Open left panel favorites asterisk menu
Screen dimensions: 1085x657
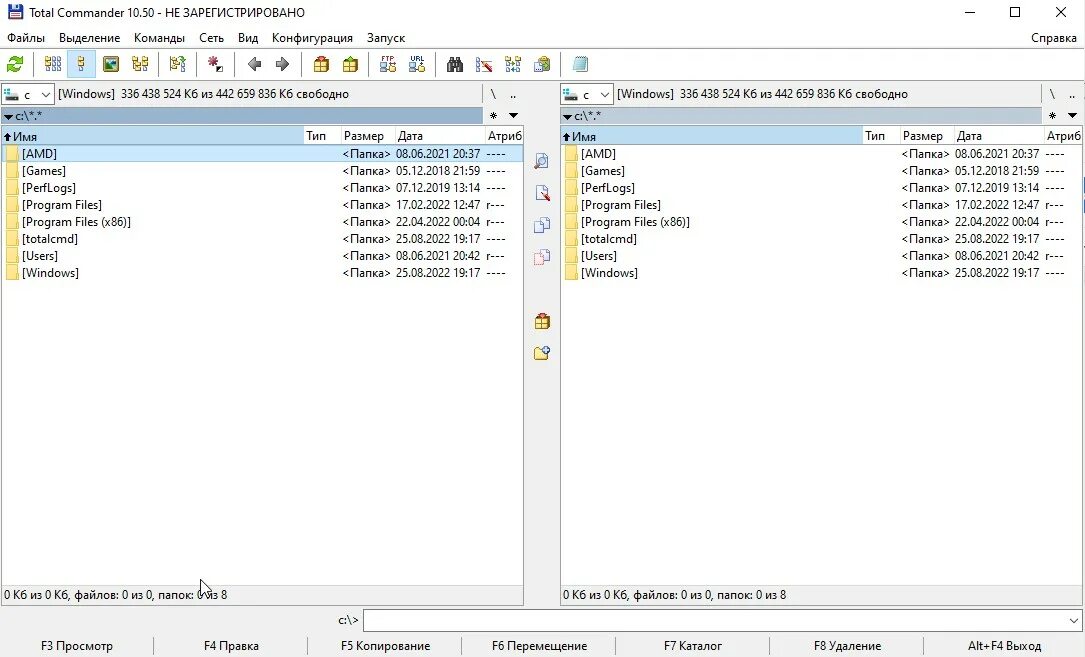click(493, 116)
